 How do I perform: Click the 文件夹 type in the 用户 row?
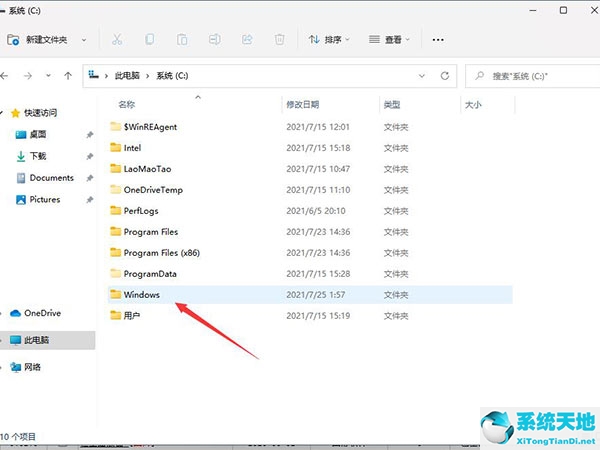tap(396, 316)
